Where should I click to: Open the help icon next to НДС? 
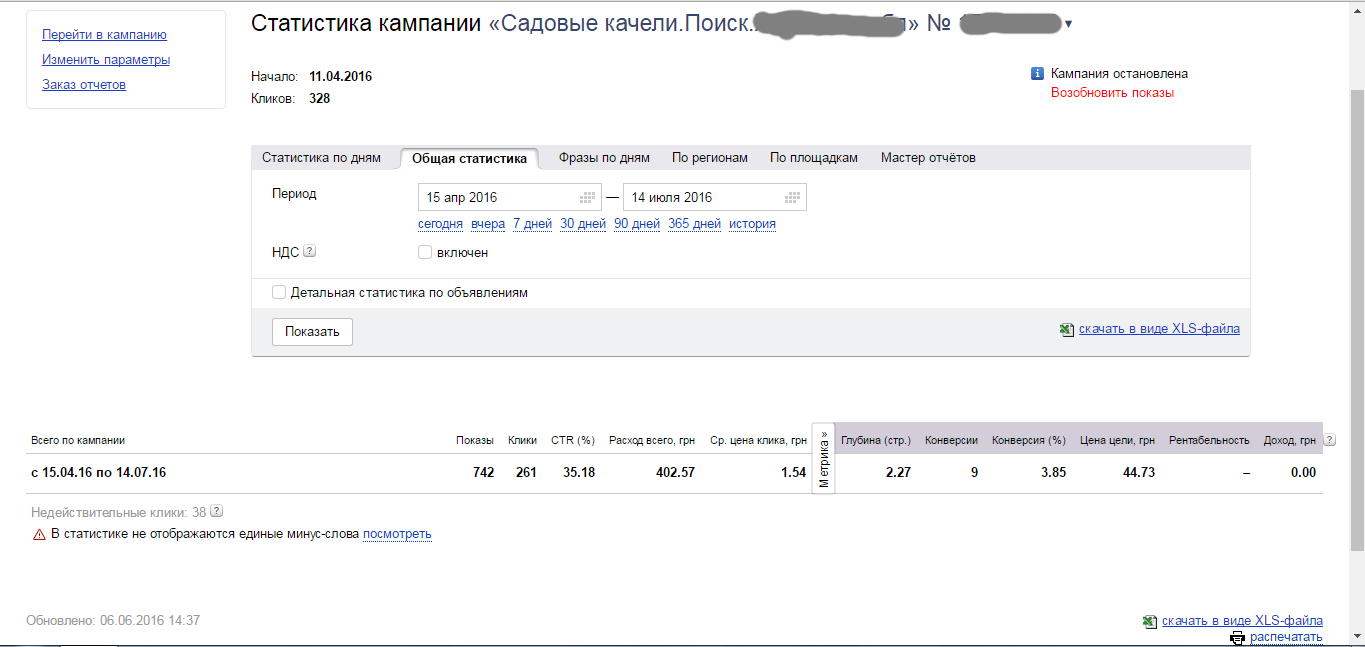[310, 251]
